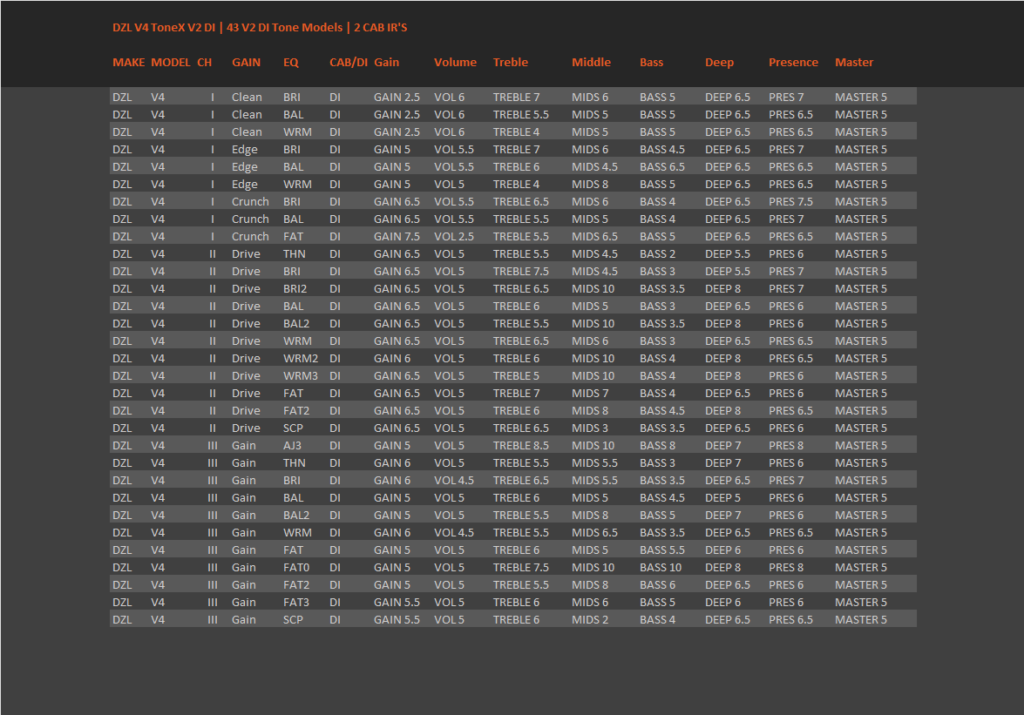This screenshot has width=1024, height=715.
Task: Click VOL 2.5 in Crunch FAT row
Action: [454, 236]
